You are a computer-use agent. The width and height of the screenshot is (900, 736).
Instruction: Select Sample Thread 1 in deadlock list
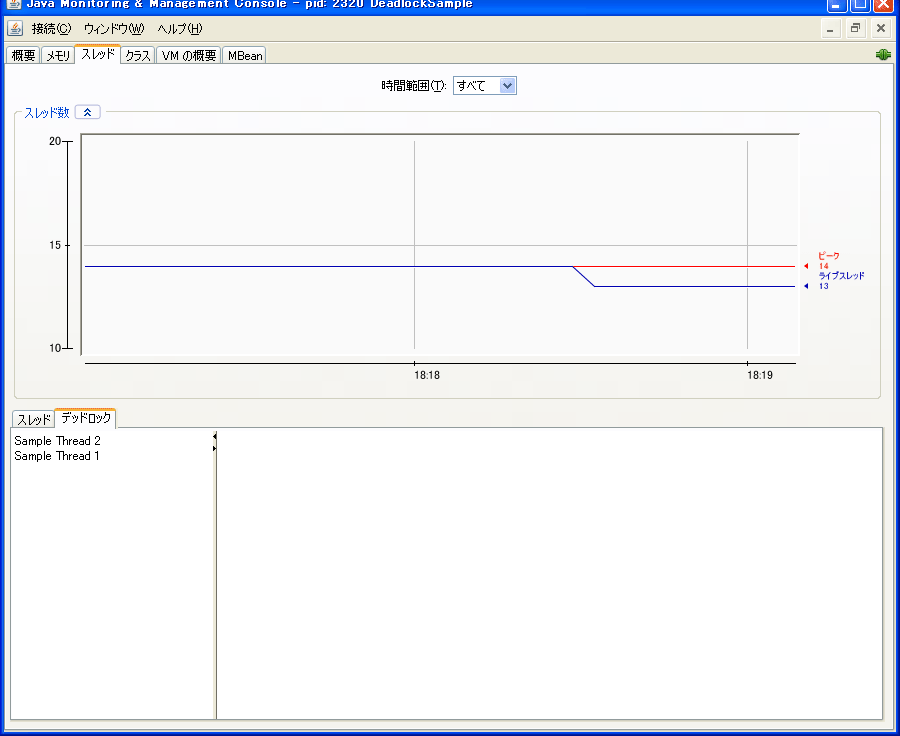[x=57, y=455]
